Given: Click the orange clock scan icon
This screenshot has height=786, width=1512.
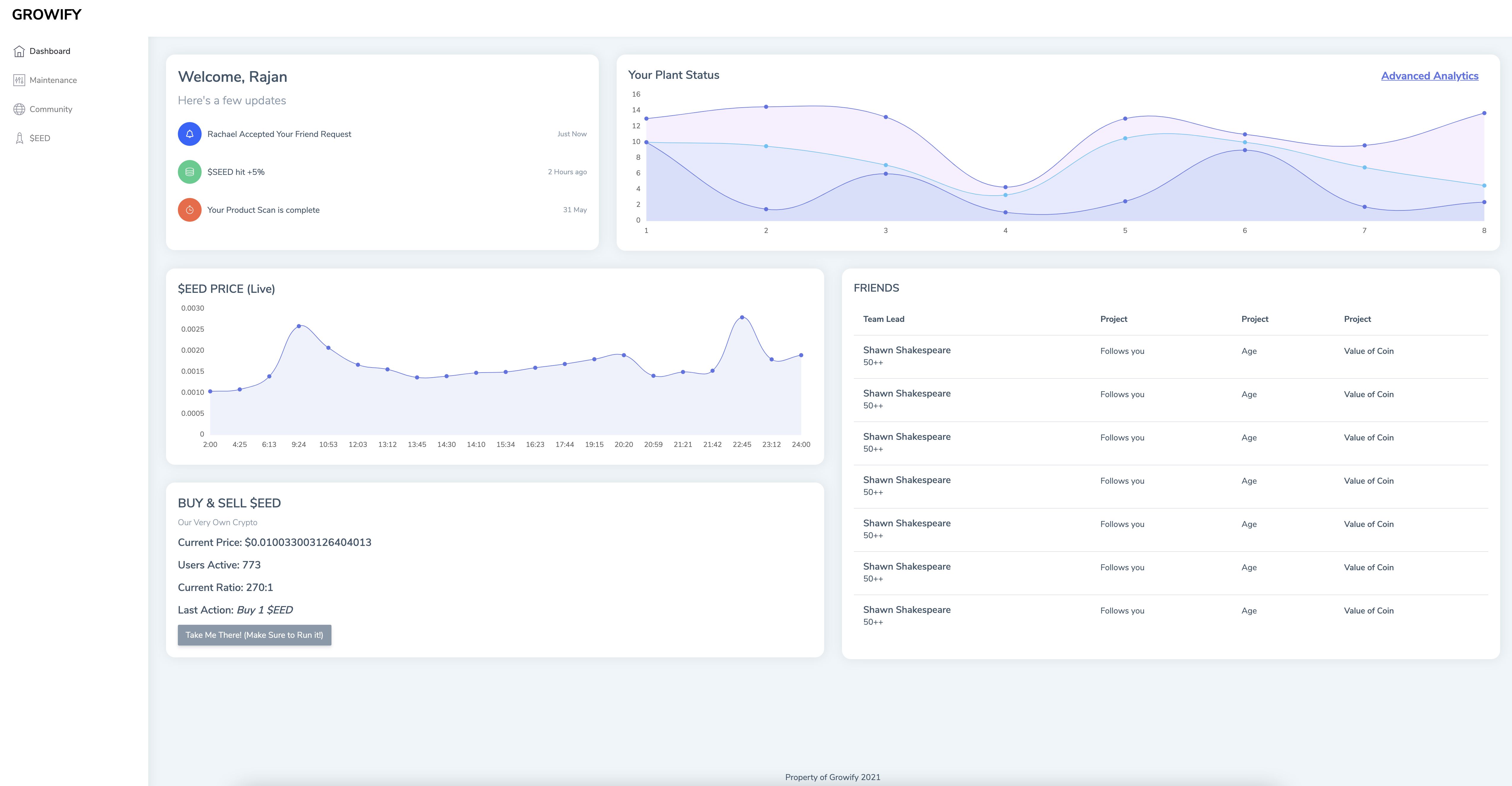Looking at the screenshot, I should coord(189,210).
